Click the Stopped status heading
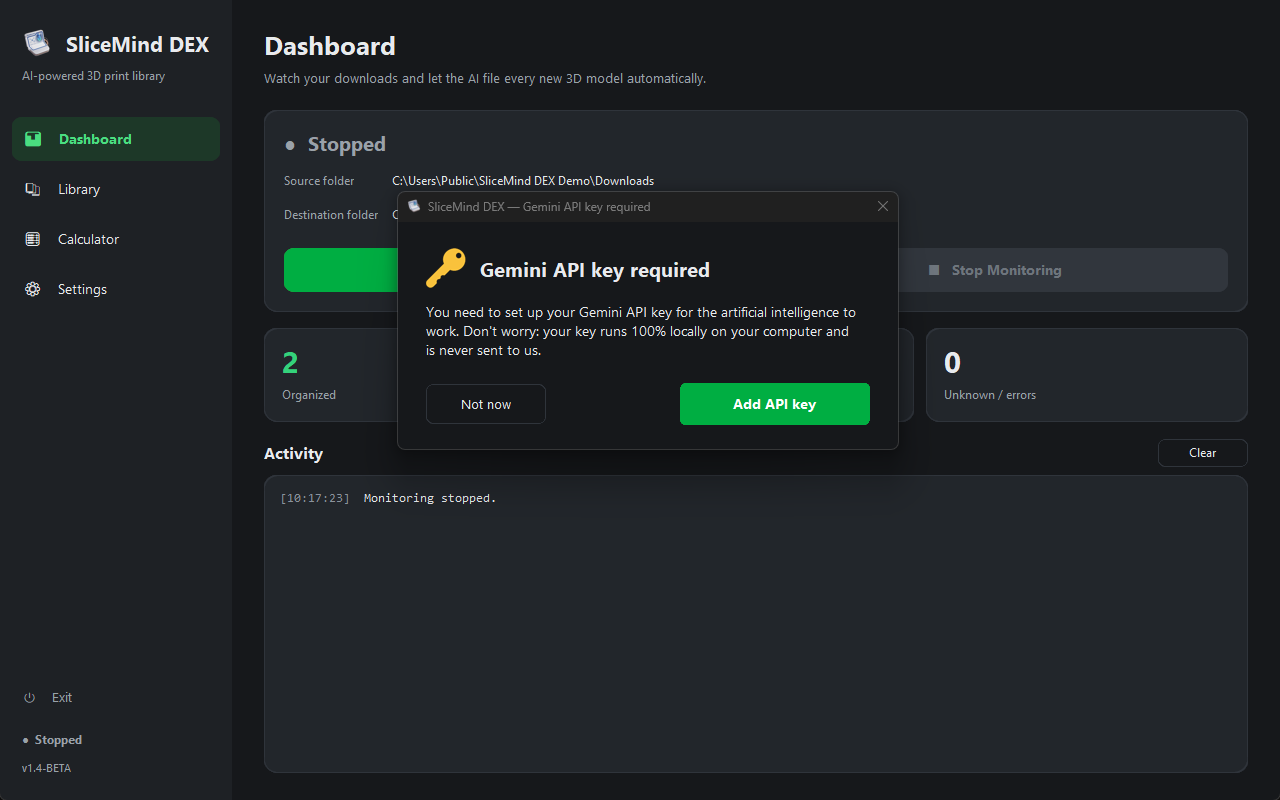The height and width of the screenshot is (800, 1280). (346, 144)
